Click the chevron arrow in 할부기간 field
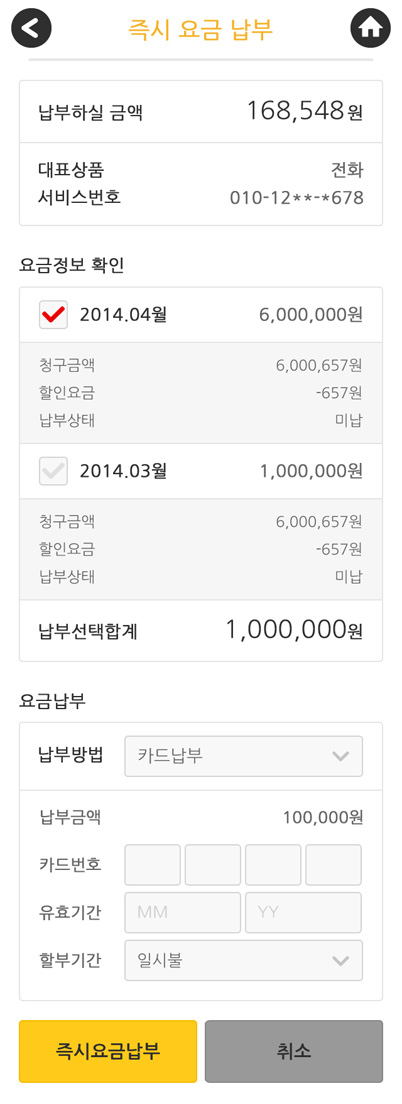 tap(340, 961)
